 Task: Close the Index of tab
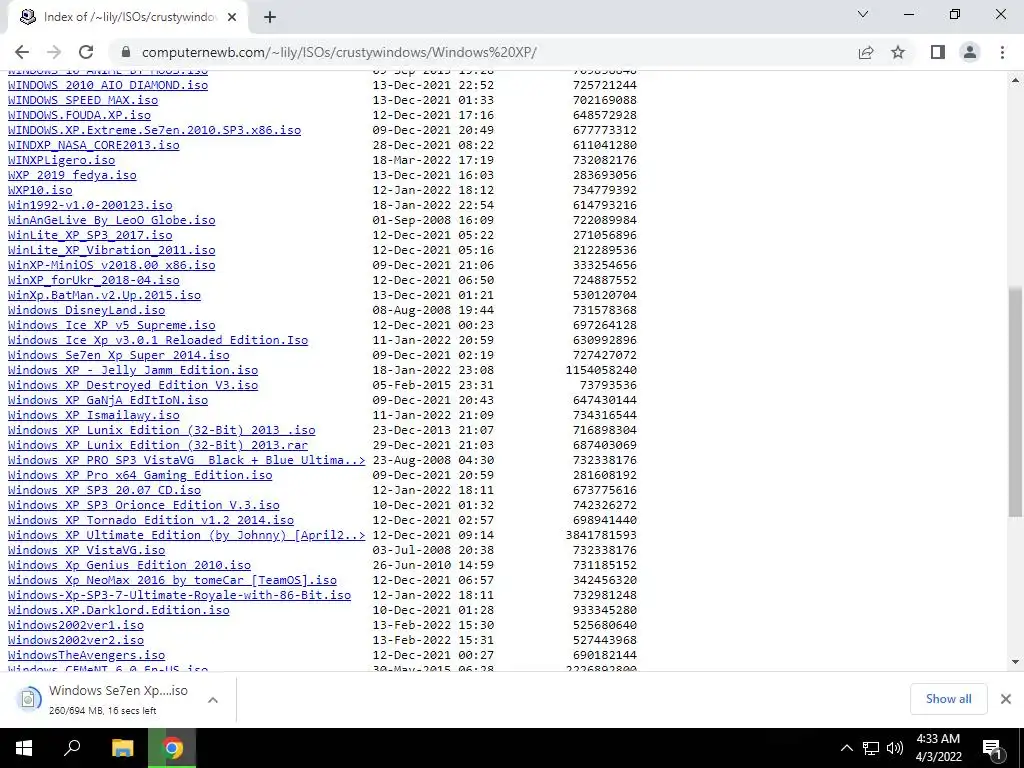232,18
